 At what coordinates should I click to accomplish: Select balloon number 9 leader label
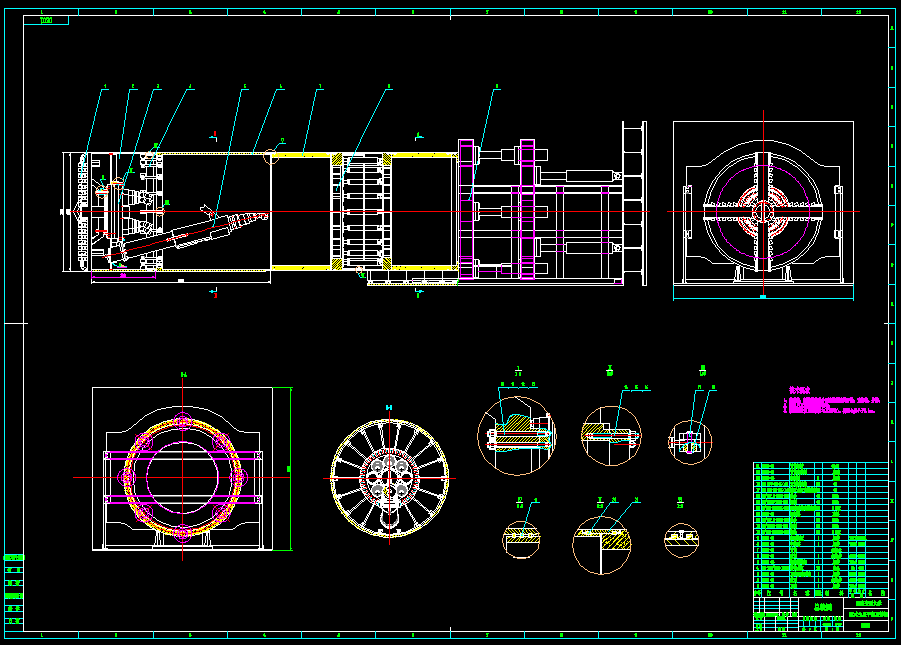click(496, 87)
